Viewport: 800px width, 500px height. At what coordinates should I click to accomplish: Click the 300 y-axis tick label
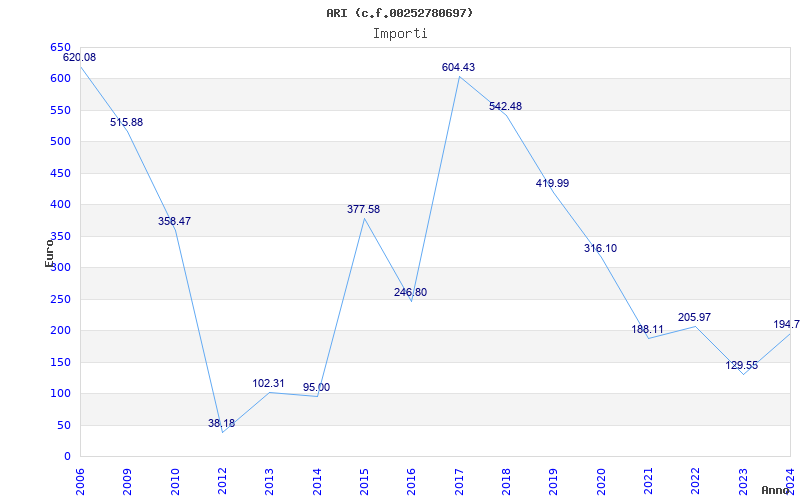(x=60, y=268)
